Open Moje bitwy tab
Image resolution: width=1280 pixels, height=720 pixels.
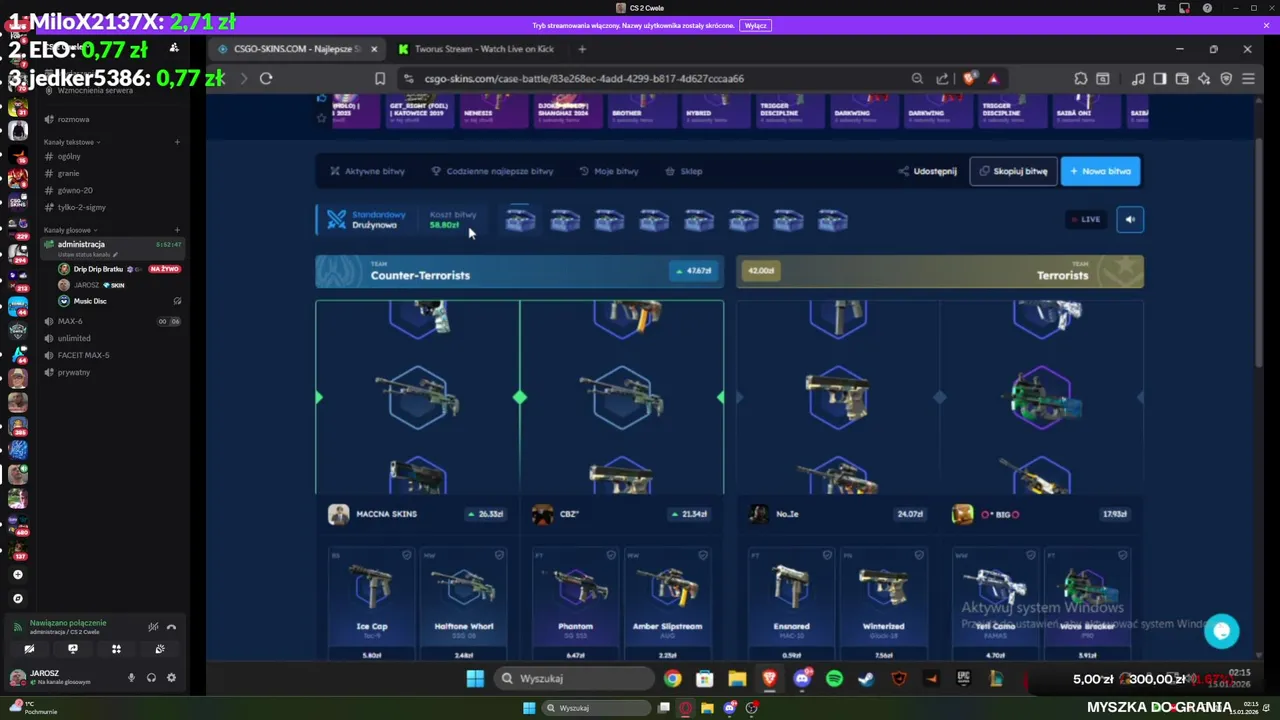pyautogui.click(x=608, y=171)
